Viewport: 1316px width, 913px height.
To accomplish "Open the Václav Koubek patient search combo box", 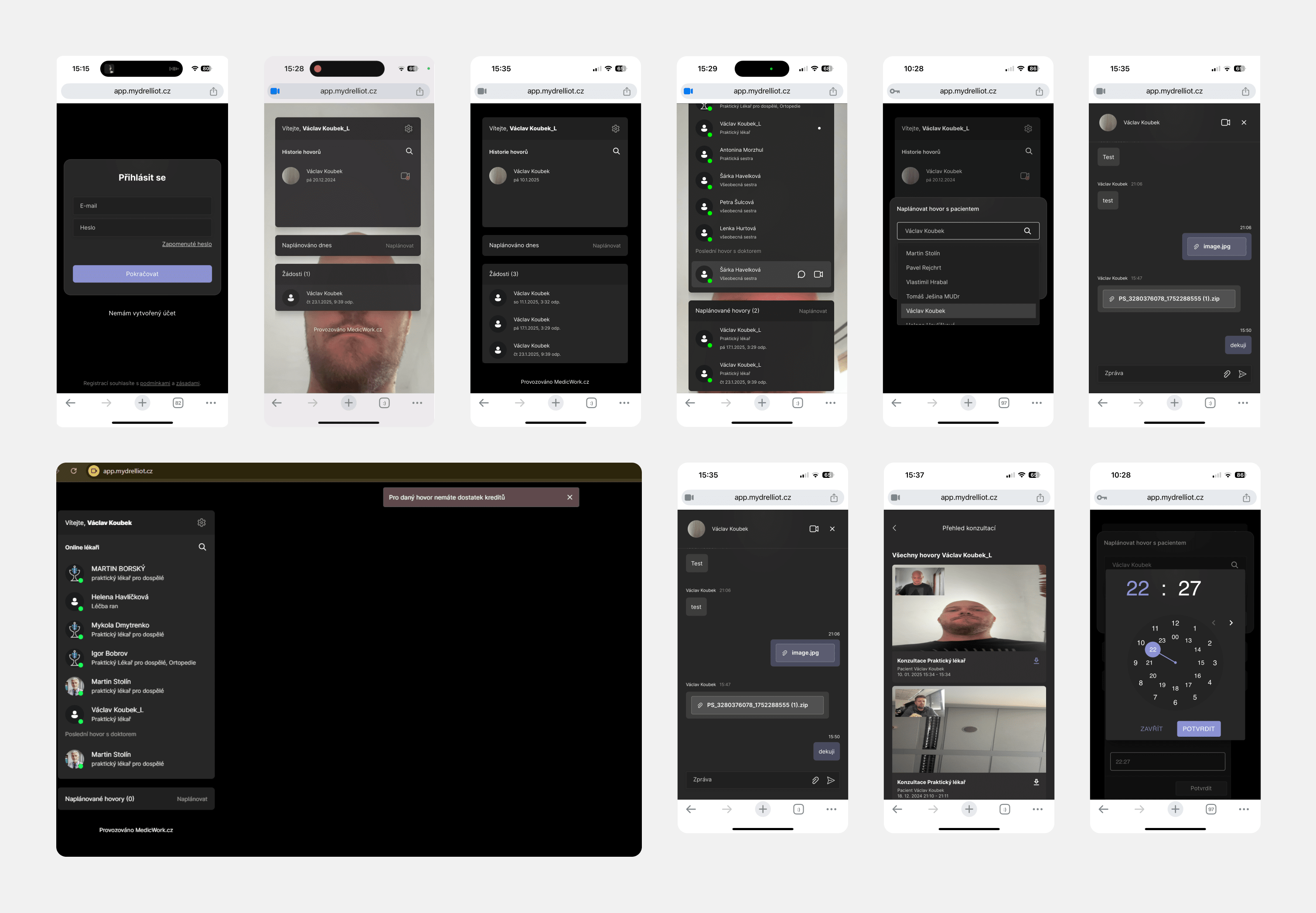I will (968, 231).
